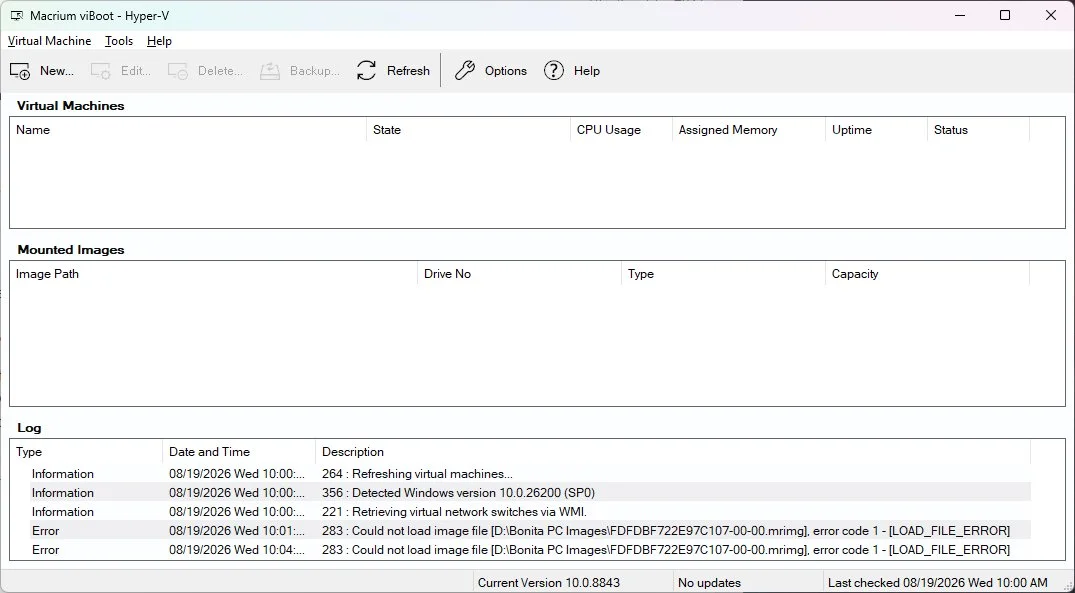
Task: Click the Options wrench icon
Action: 465,71
